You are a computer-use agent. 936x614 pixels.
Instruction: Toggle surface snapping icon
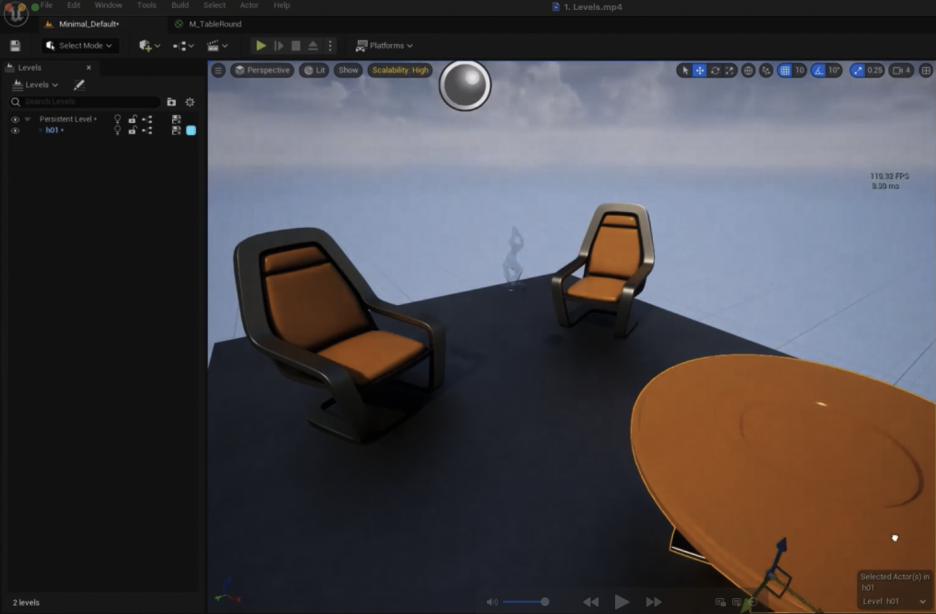pos(766,70)
